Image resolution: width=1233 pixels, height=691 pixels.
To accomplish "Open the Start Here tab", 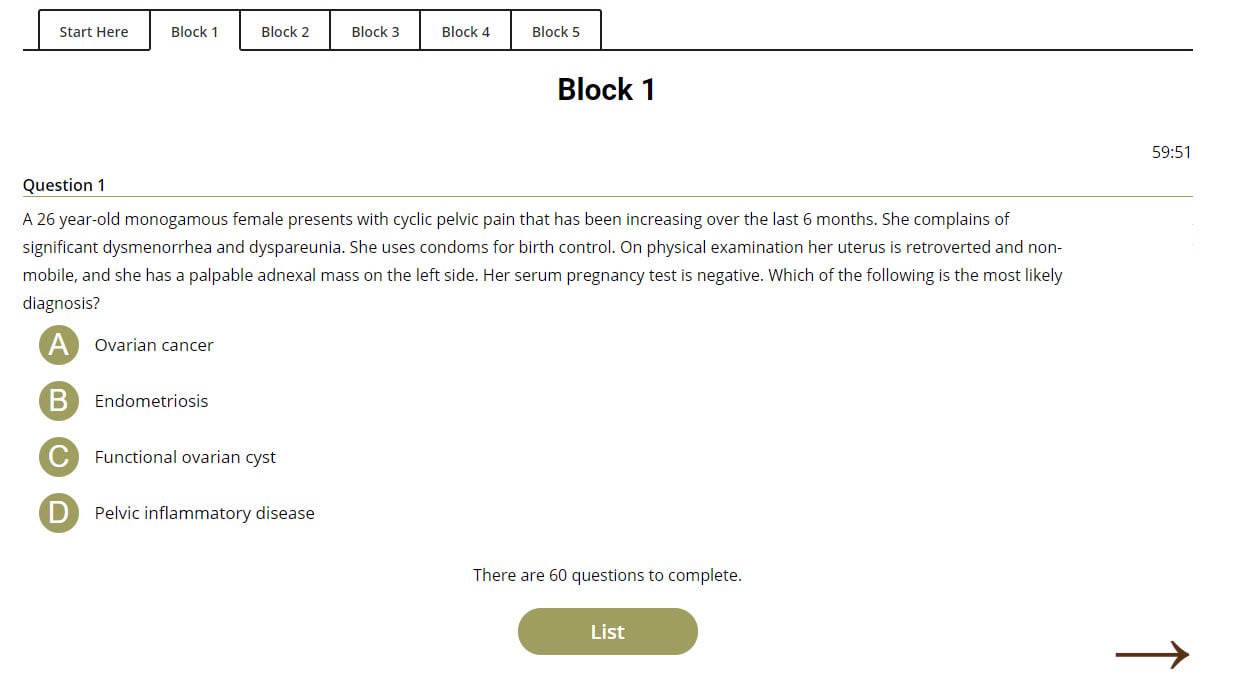I will tap(94, 31).
